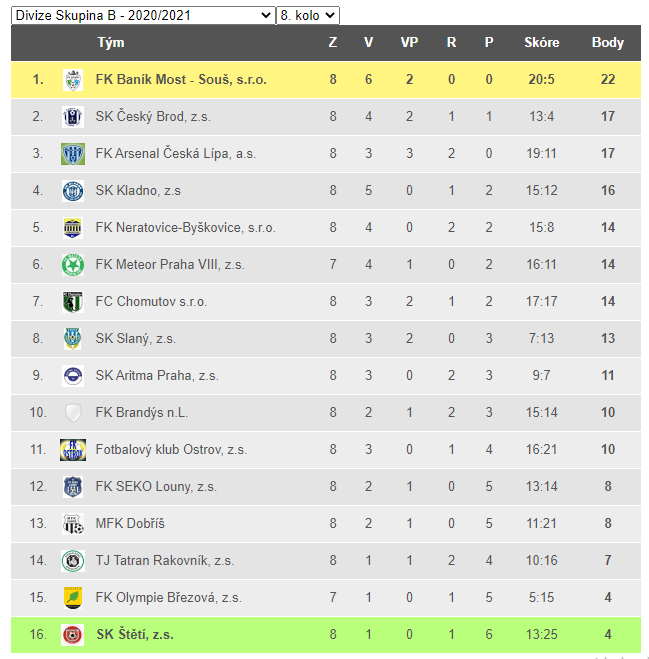The image size is (649, 659).
Task: Click the Skóre column header
Action: tap(541, 43)
